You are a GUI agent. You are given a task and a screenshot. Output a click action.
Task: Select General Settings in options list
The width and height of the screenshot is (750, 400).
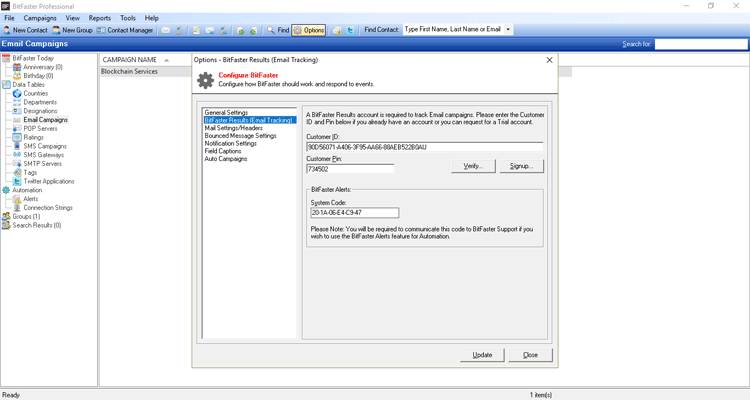(x=226, y=112)
